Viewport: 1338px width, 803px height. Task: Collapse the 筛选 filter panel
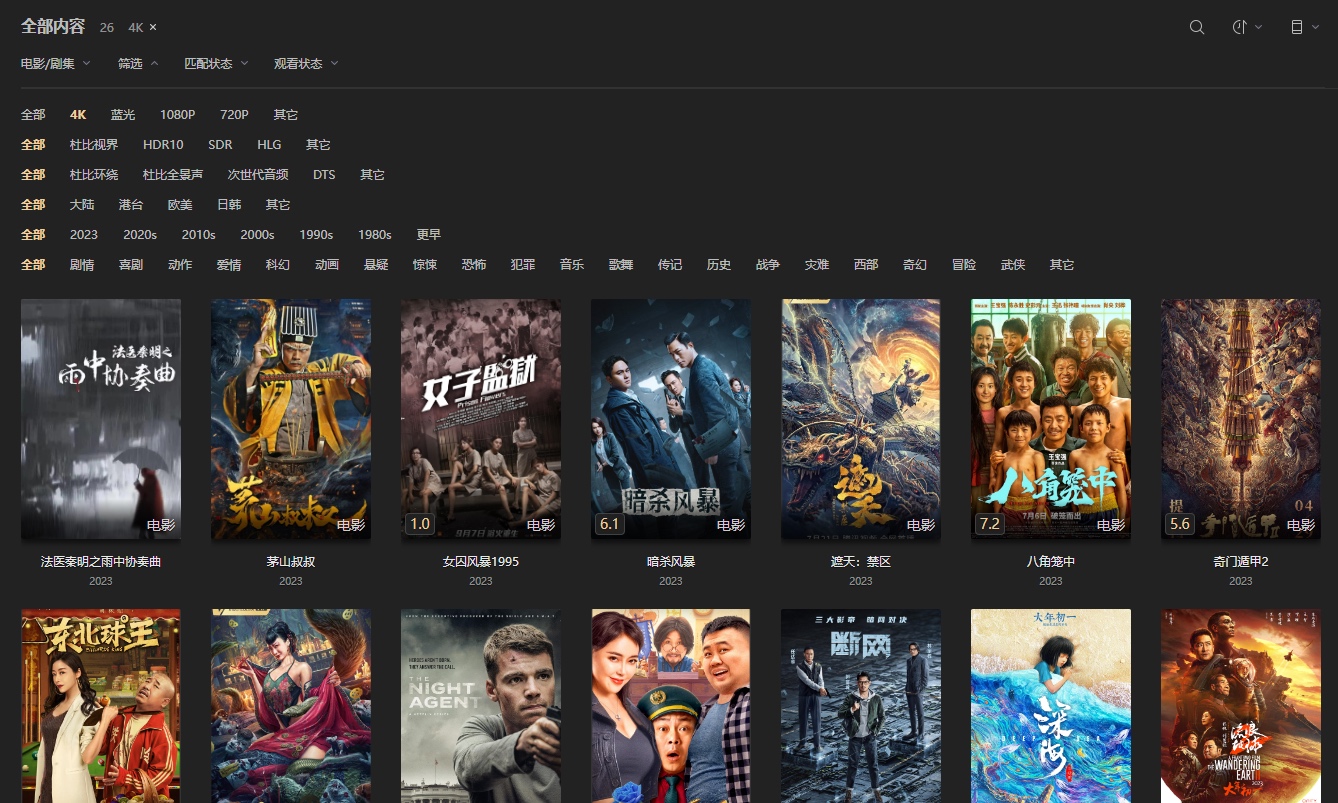(x=138, y=63)
